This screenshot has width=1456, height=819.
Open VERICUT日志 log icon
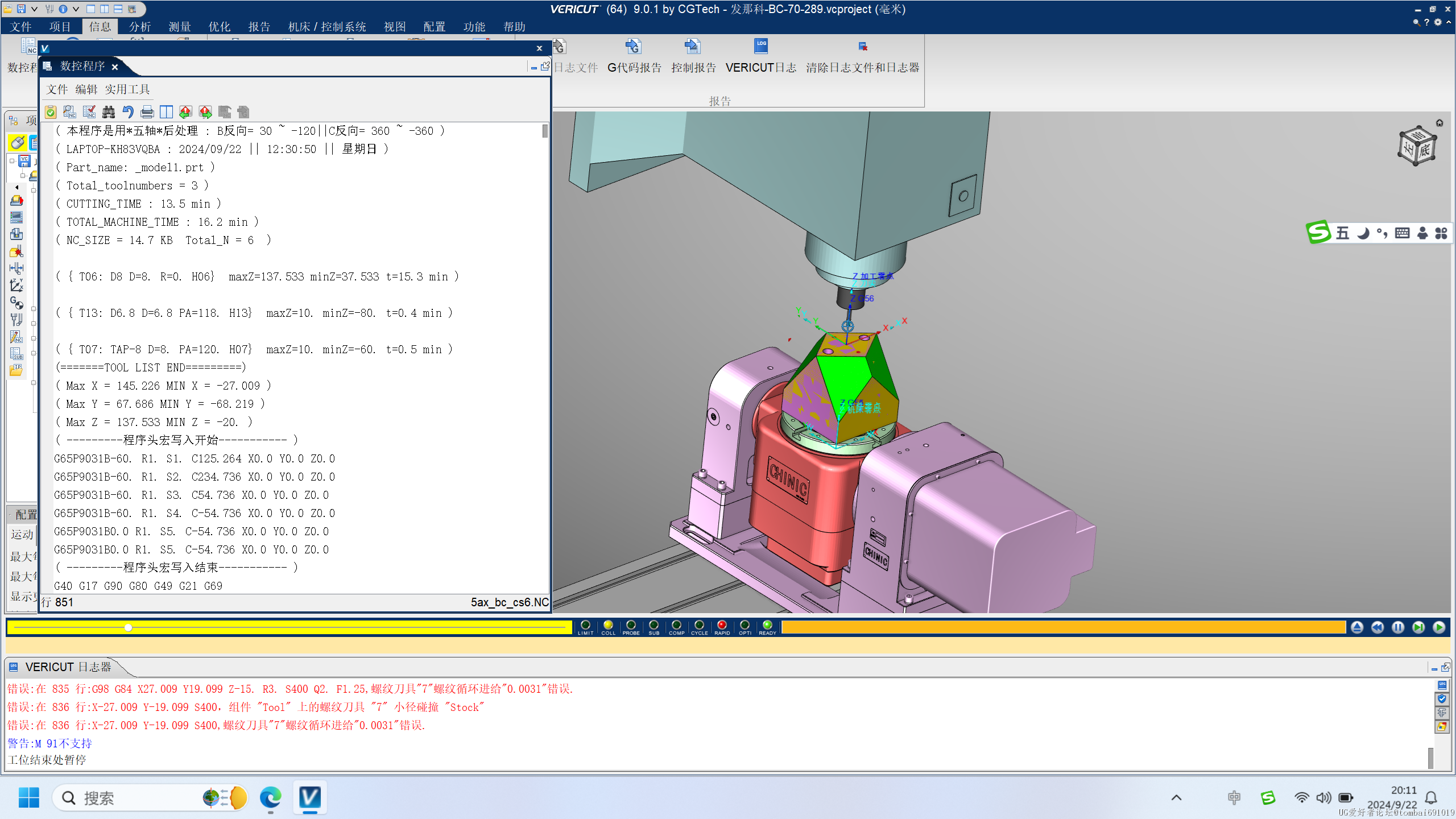click(761, 57)
